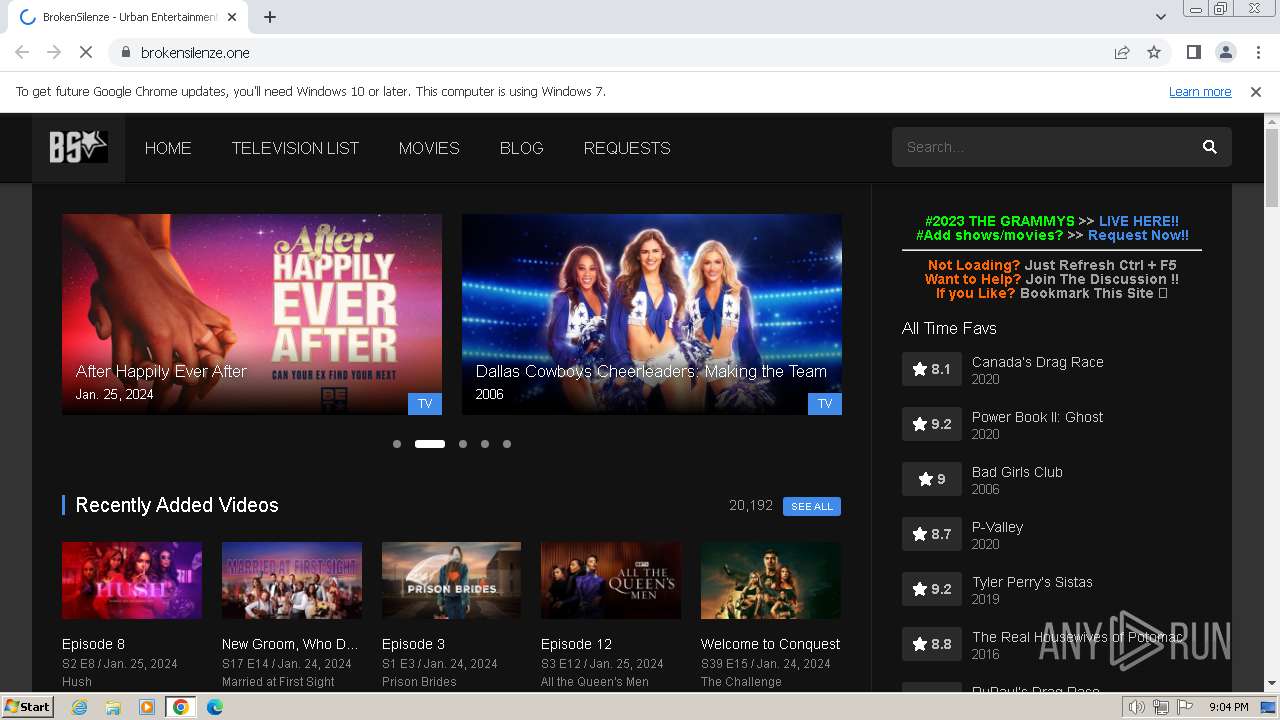Launch media player from taskbar
The image size is (1280, 720).
(x=147, y=707)
